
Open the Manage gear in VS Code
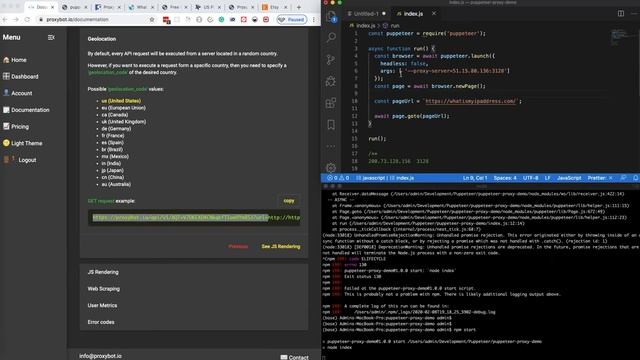[x=331, y=167]
